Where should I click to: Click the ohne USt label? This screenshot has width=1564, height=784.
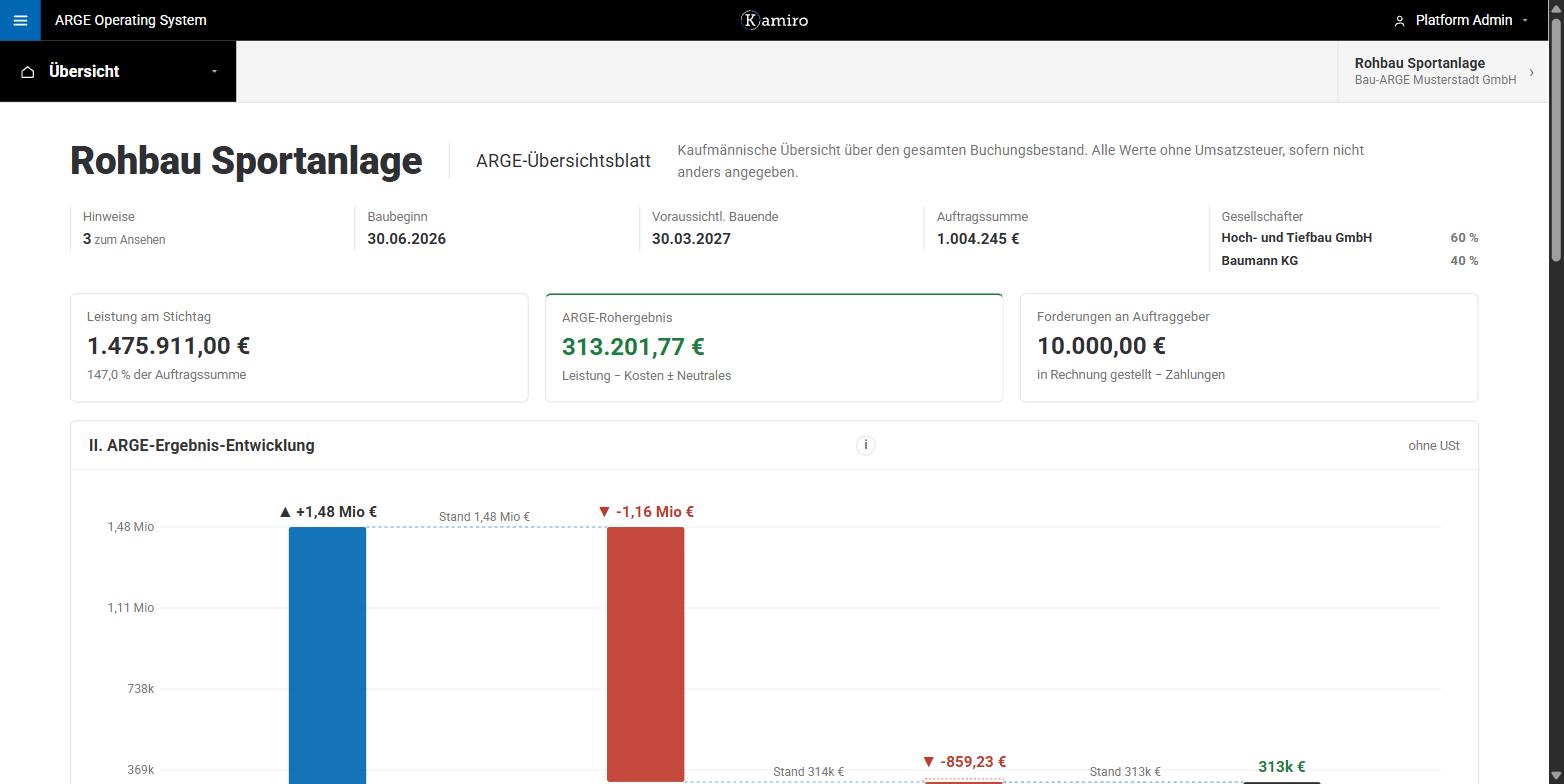pyautogui.click(x=1434, y=446)
